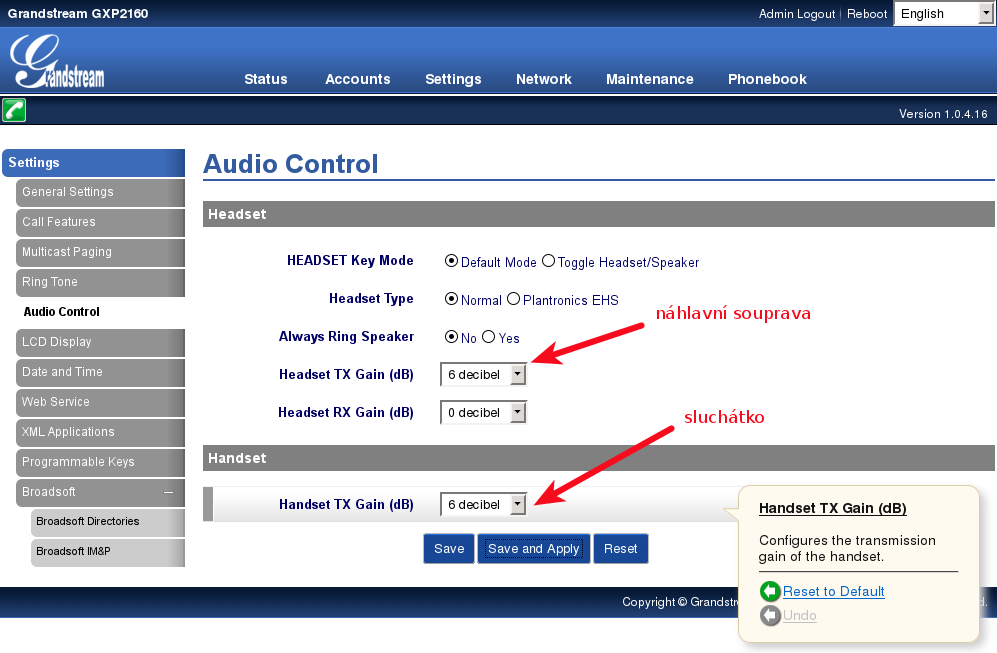Click the green phone handset icon

(14, 110)
